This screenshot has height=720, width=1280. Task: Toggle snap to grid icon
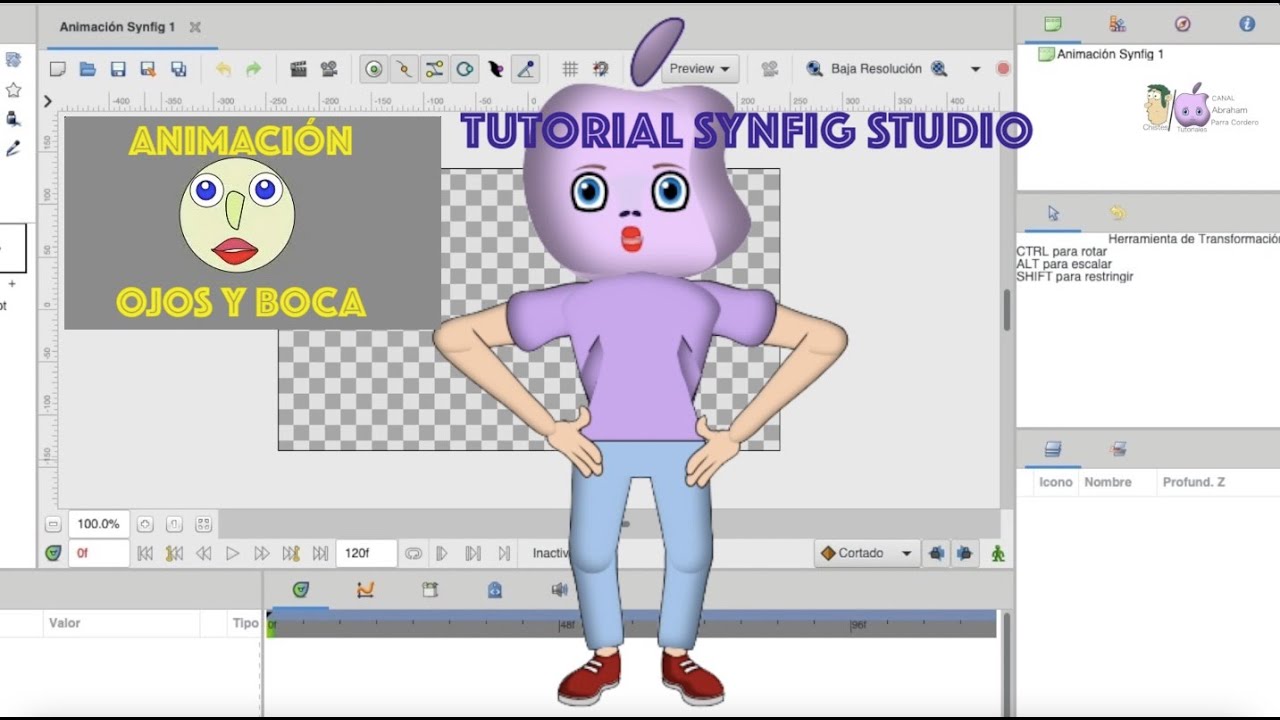tap(600, 69)
